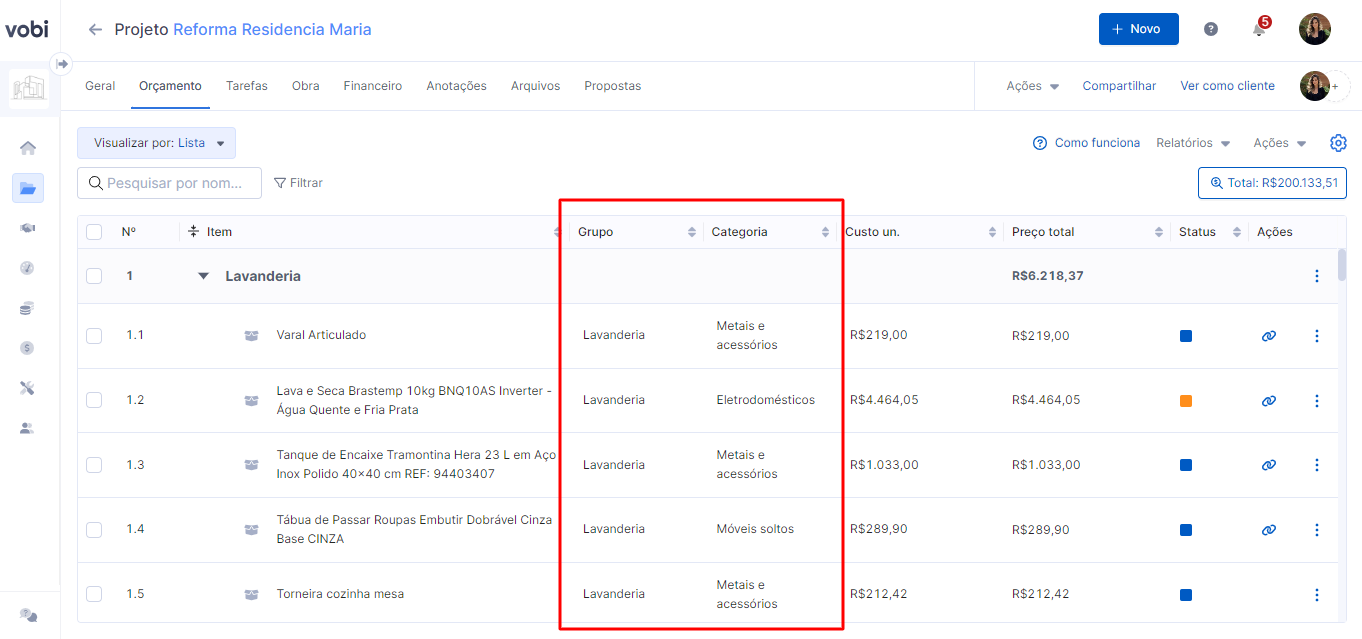Open the chat bubbles icon at sidebar bottom
Image resolution: width=1362 pixels, height=639 pixels.
(x=29, y=615)
